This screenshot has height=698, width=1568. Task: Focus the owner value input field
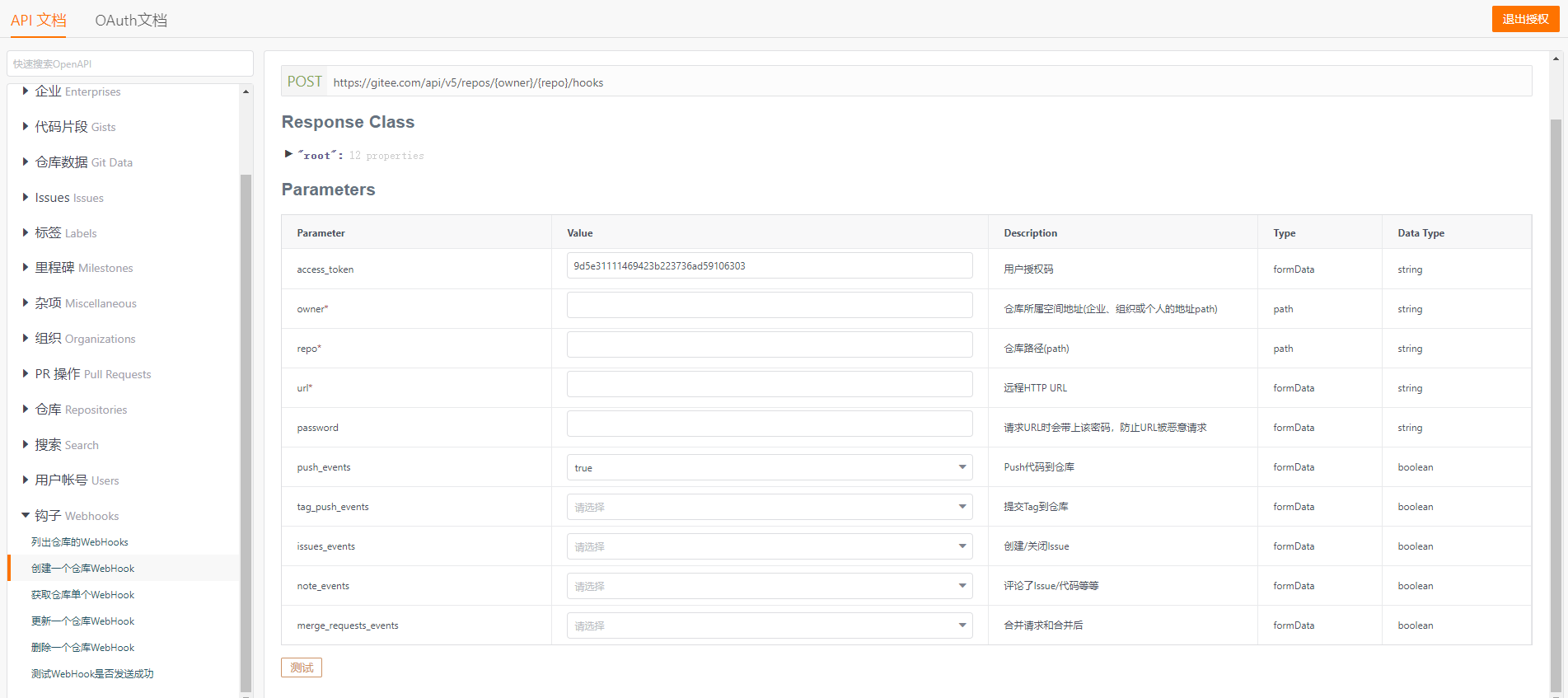pyautogui.click(x=769, y=306)
